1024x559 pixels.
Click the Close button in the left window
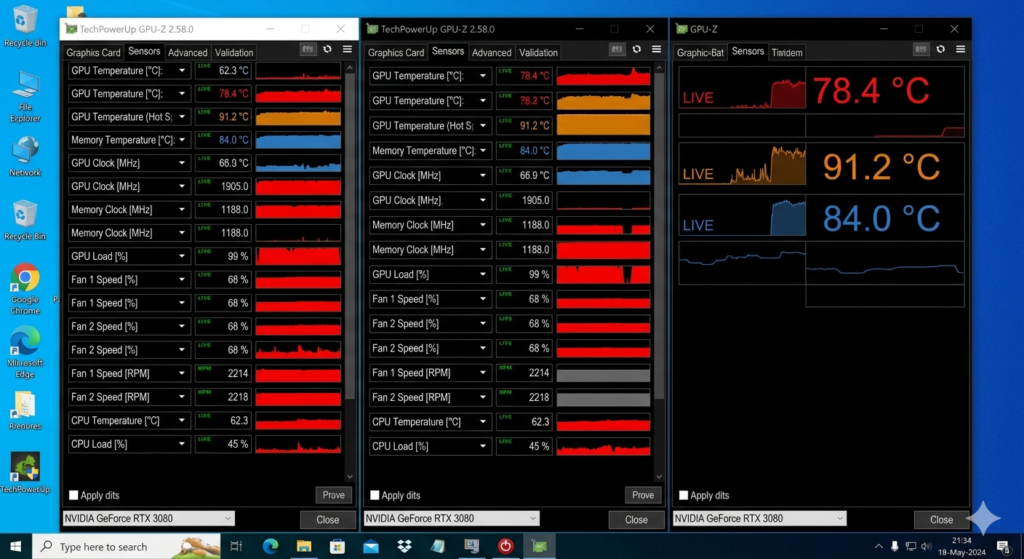[x=327, y=520]
